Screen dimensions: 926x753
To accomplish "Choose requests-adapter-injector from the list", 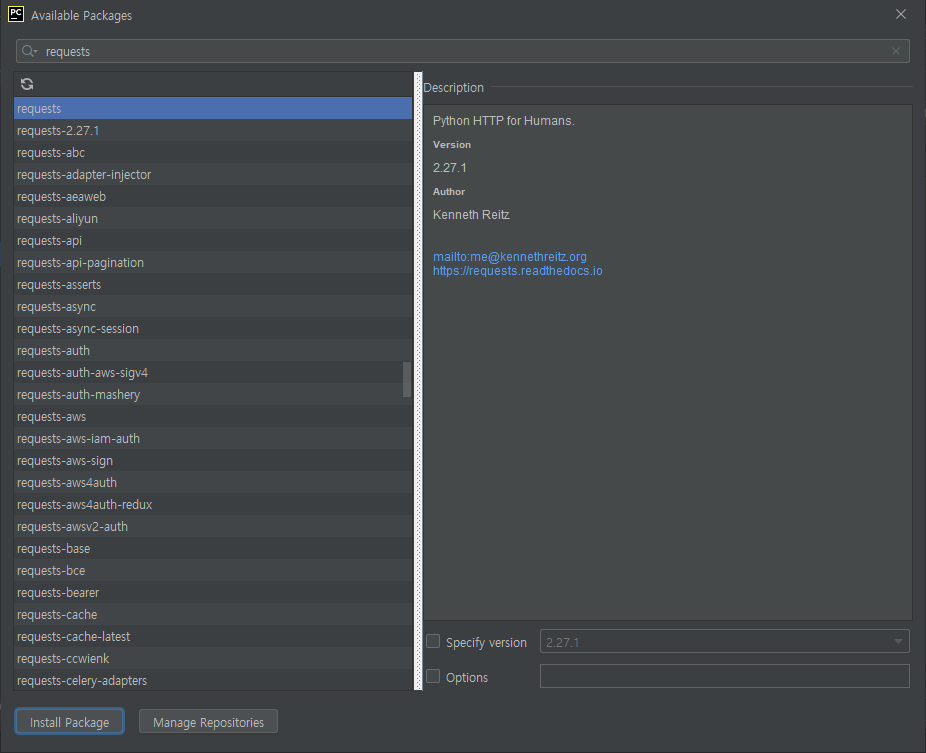I will [213, 175].
